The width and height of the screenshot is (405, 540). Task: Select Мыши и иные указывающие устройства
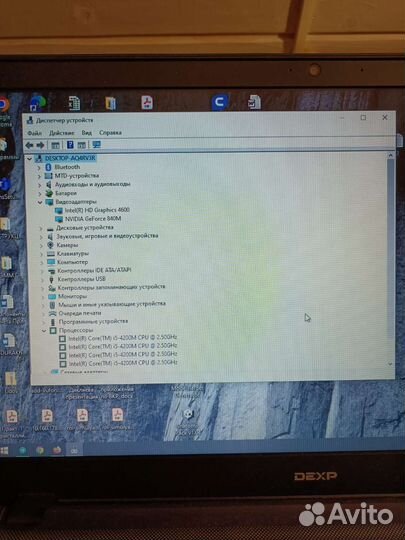(112, 304)
